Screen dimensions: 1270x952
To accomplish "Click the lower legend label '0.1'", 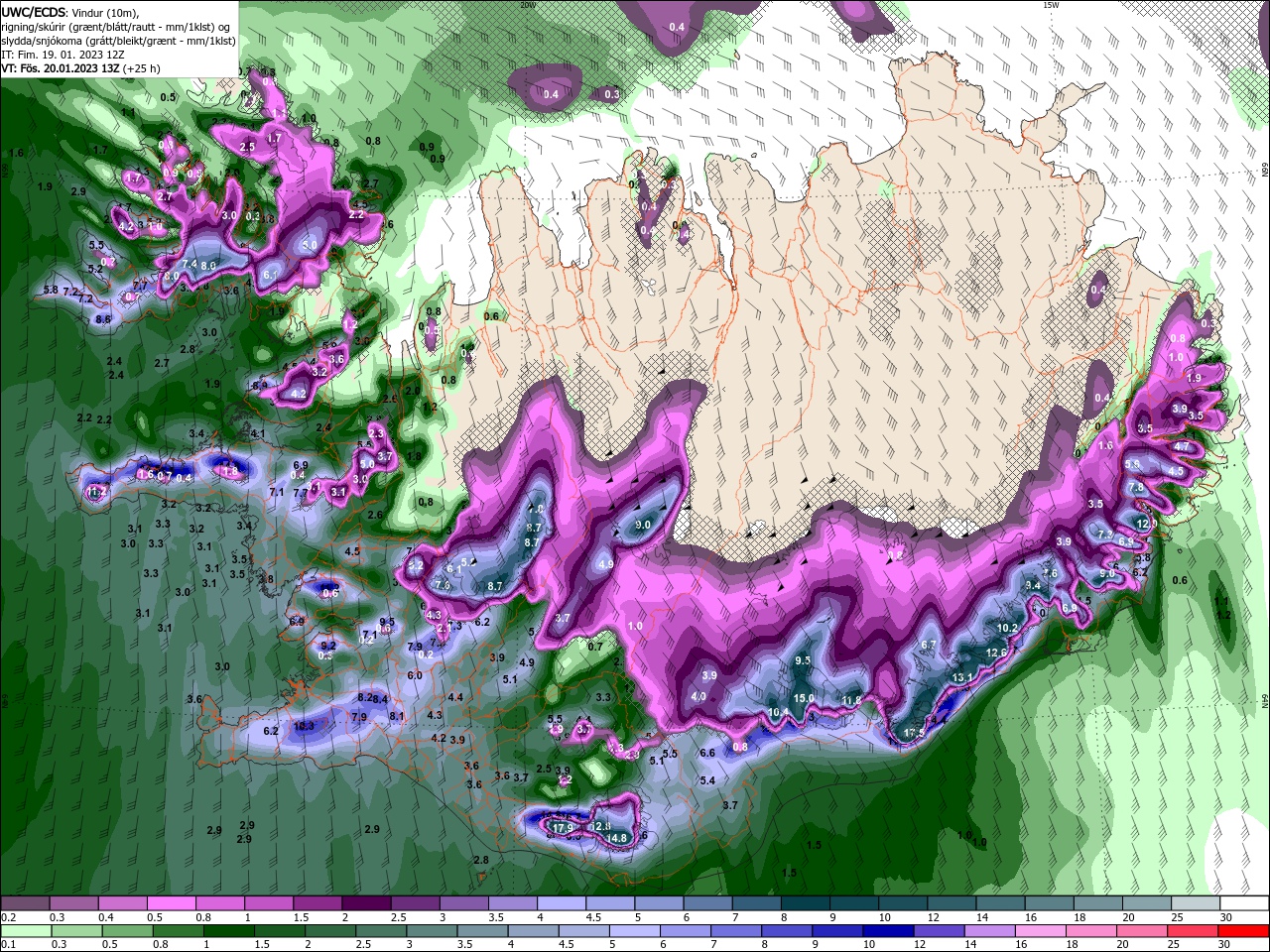I will tap(8, 944).
